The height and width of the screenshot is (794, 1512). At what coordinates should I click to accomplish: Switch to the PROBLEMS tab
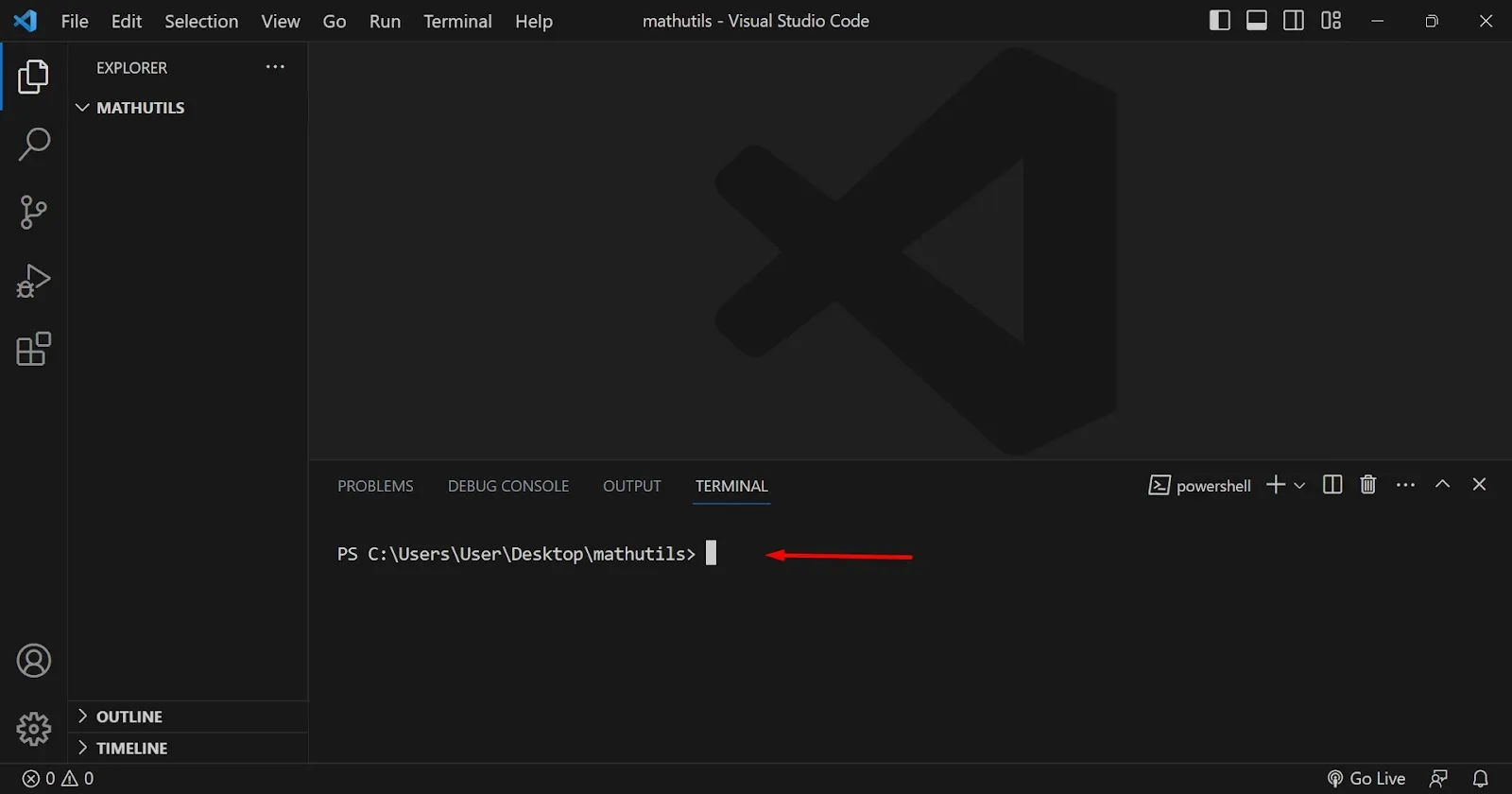click(x=375, y=486)
